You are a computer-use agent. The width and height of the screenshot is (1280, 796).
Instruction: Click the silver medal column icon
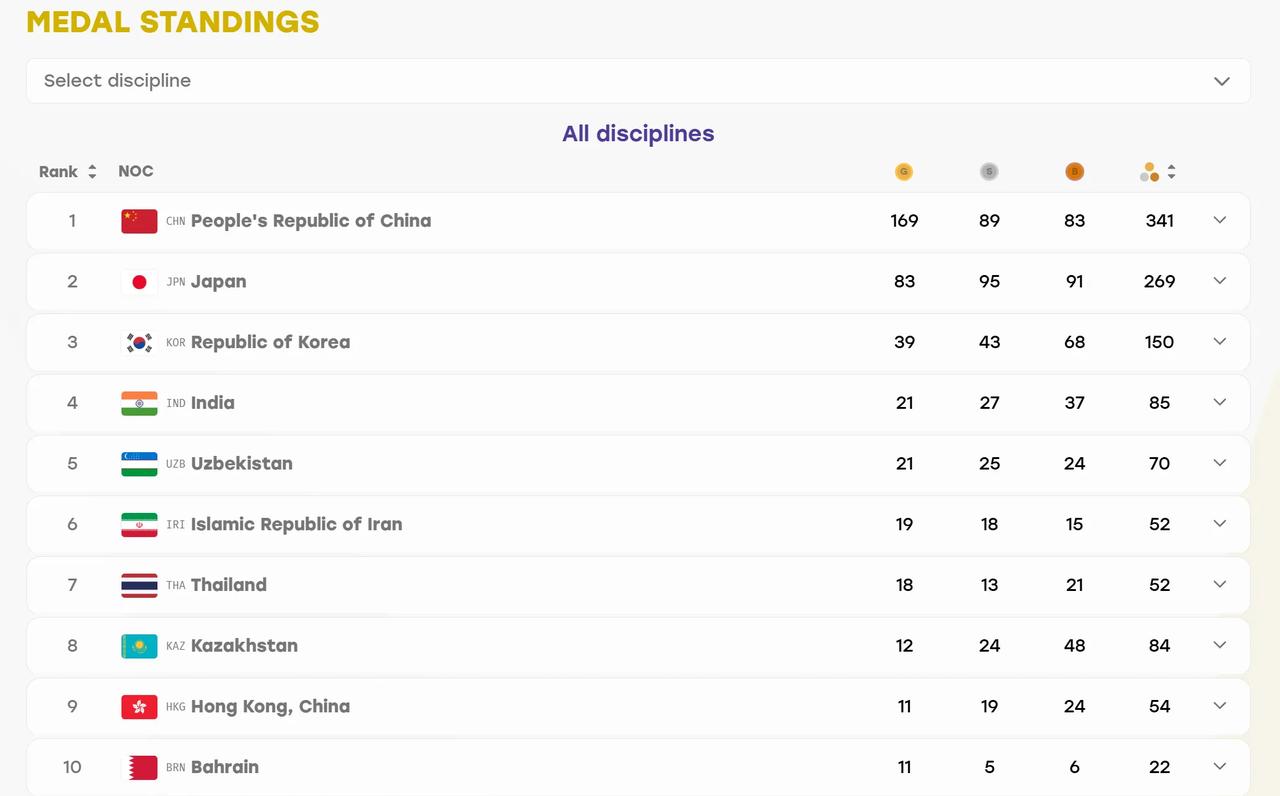(x=989, y=172)
